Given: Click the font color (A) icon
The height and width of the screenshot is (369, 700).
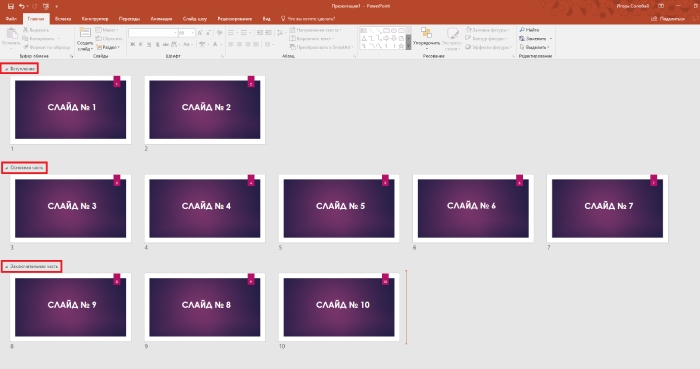Looking at the screenshot, I should click(x=216, y=45).
